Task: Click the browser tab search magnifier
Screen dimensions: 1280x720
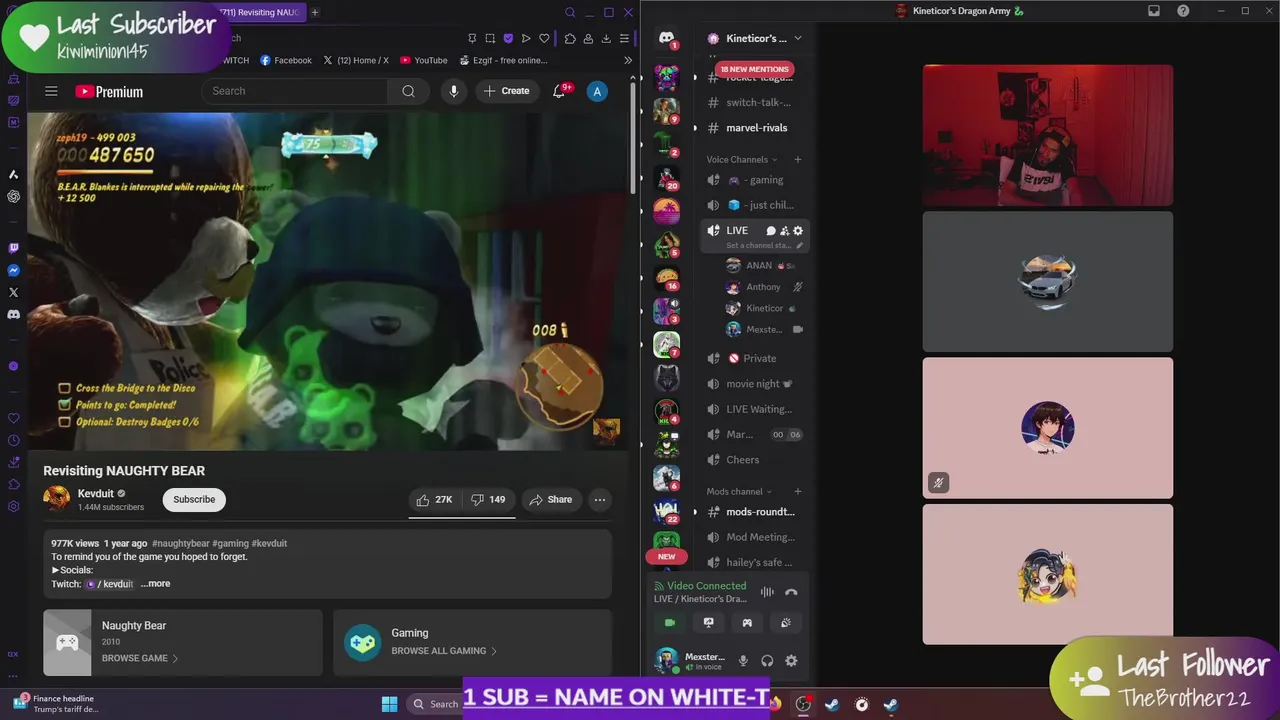Action: tap(570, 12)
